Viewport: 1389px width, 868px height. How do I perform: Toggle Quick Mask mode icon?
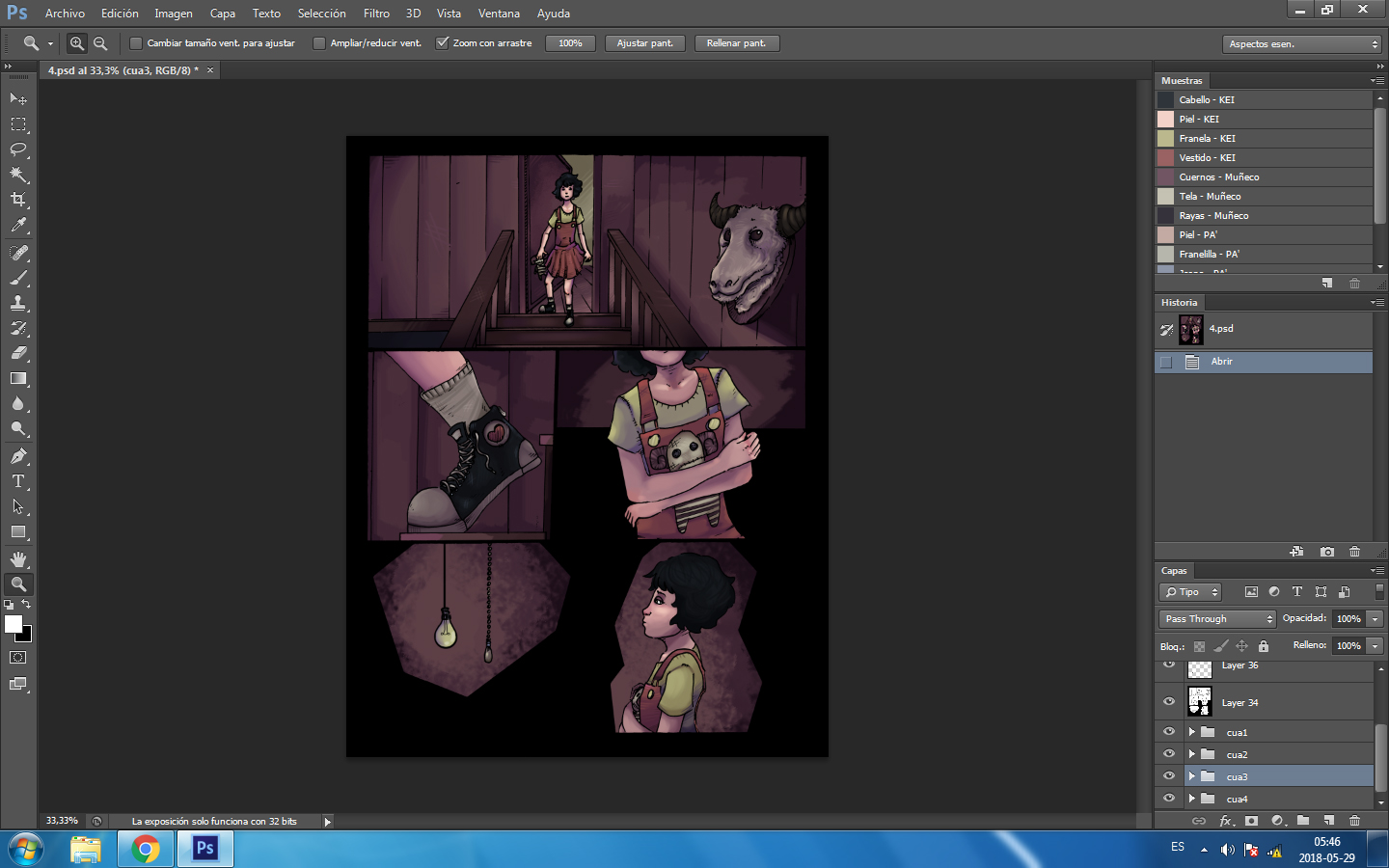pos(17,658)
